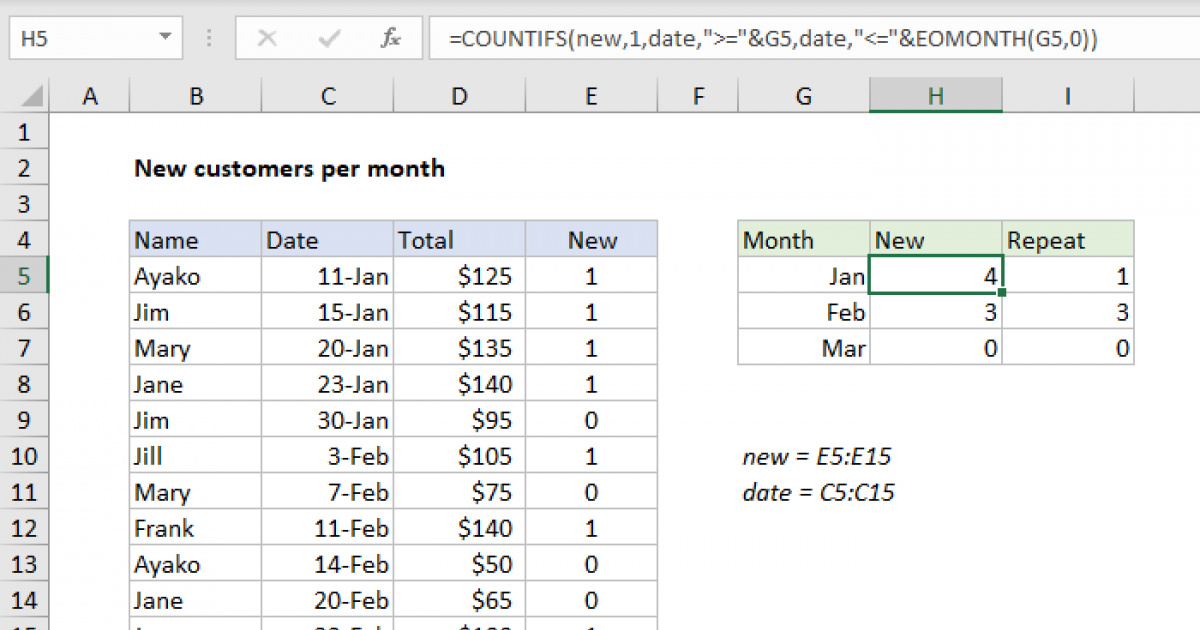Select column H header
The image size is (1200, 630).
pyautogui.click(x=935, y=95)
